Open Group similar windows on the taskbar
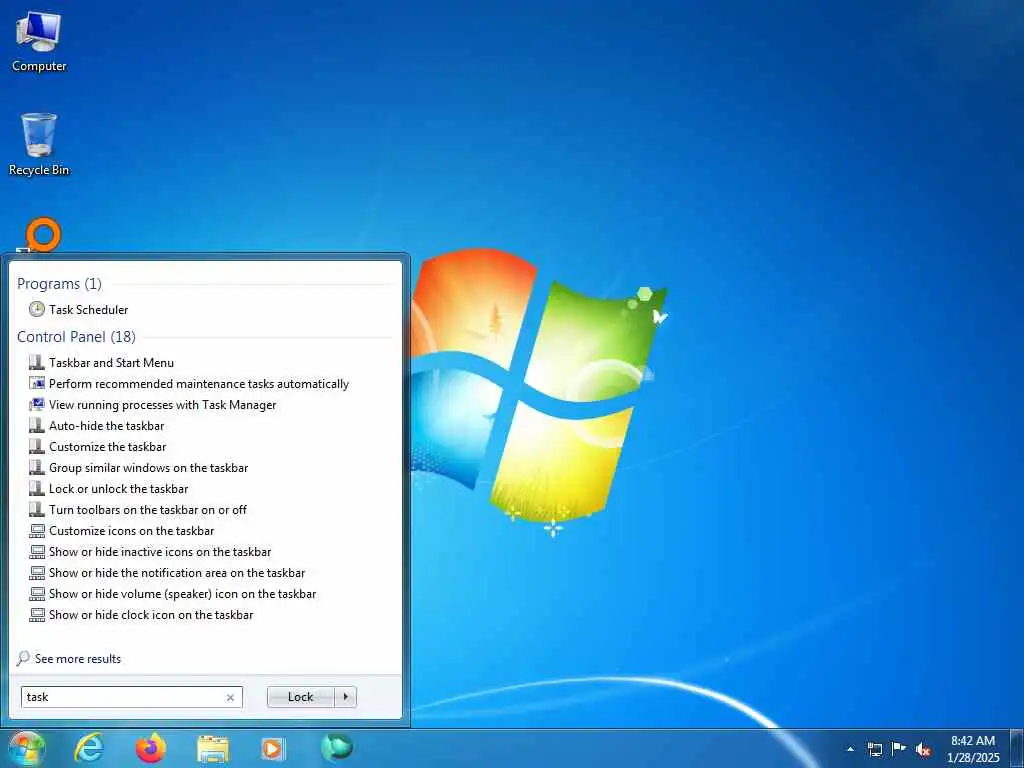This screenshot has height=768, width=1024. [148, 468]
